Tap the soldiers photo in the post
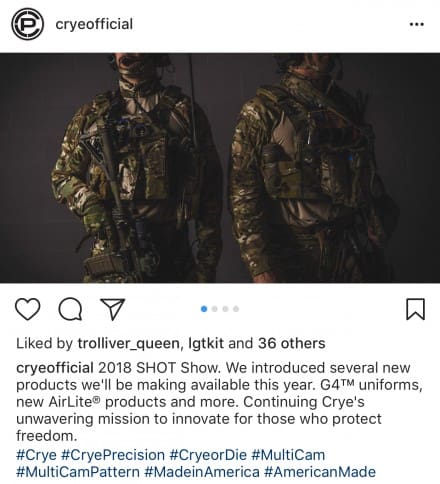The image size is (440, 484). [x=220, y=168]
